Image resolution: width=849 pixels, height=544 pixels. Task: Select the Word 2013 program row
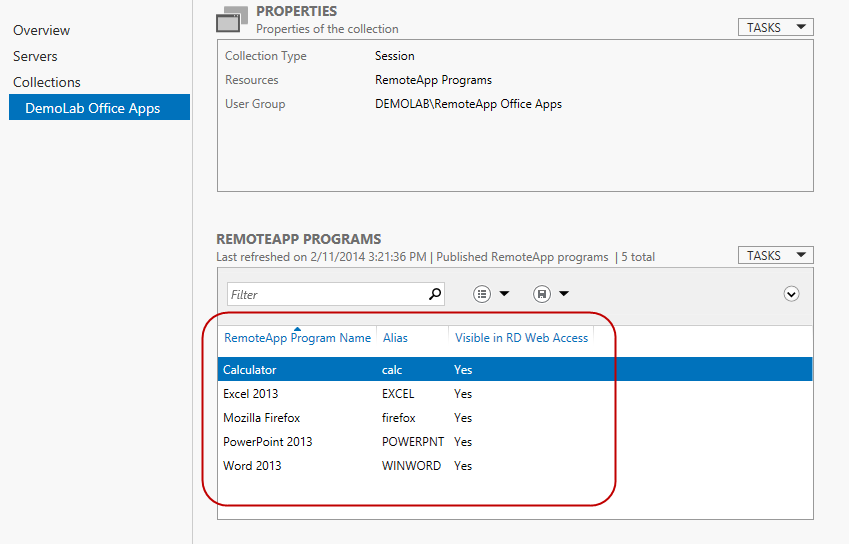point(252,466)
